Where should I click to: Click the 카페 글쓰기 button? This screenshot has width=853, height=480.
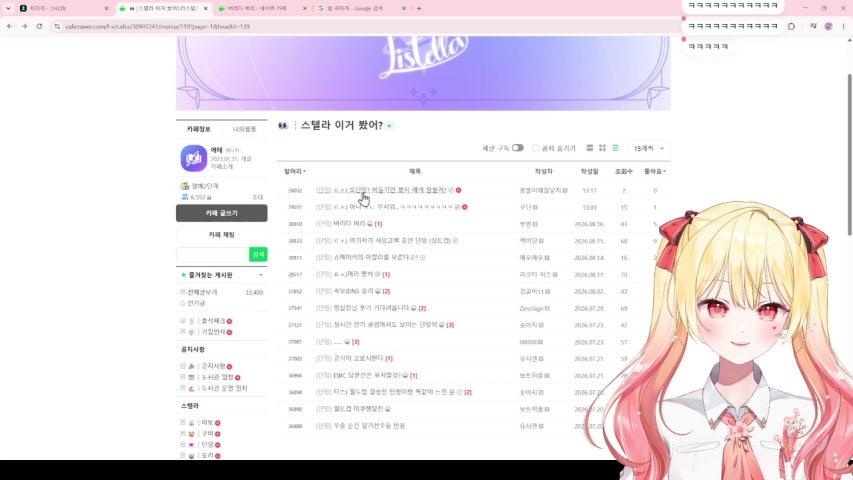(221, 213)
